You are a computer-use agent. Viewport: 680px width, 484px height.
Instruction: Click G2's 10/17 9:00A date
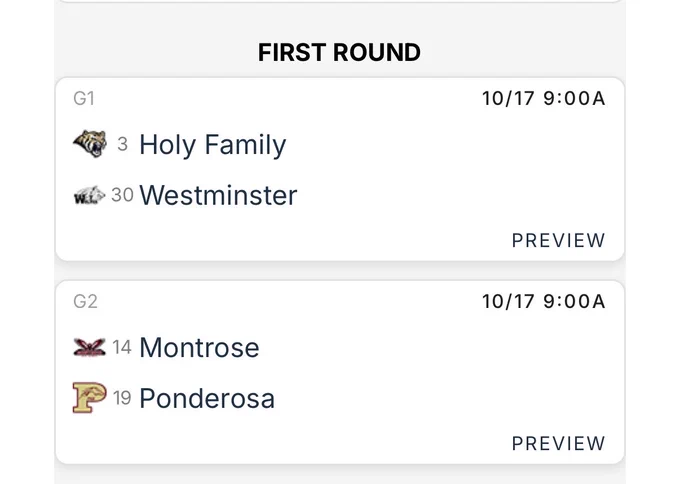[543, 301]
